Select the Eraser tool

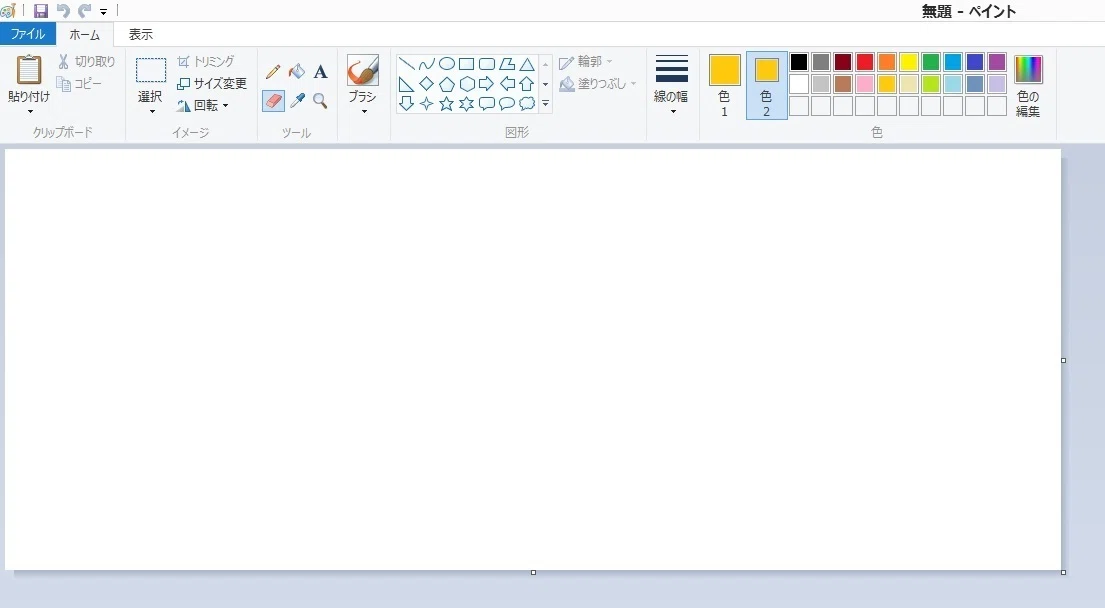tap(273, 101)
